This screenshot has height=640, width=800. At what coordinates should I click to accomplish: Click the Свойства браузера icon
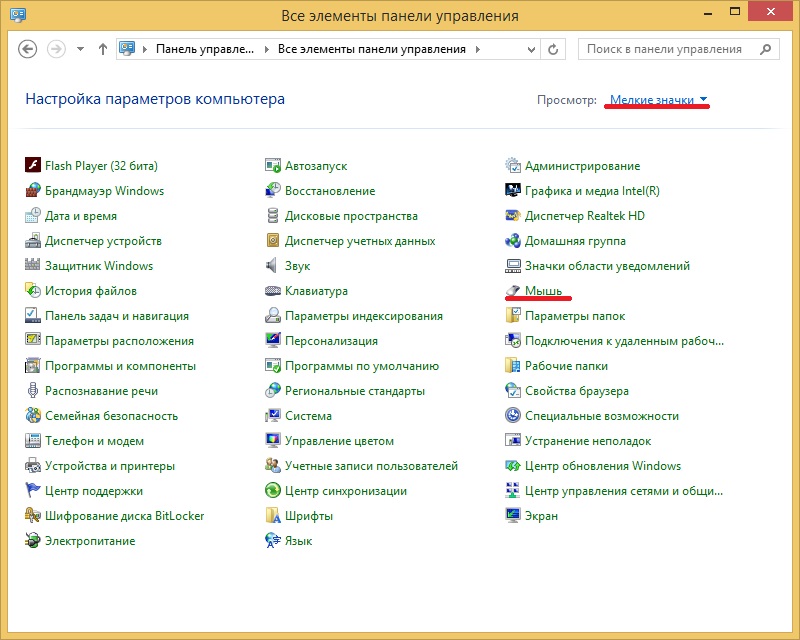(x=513, y=390)
